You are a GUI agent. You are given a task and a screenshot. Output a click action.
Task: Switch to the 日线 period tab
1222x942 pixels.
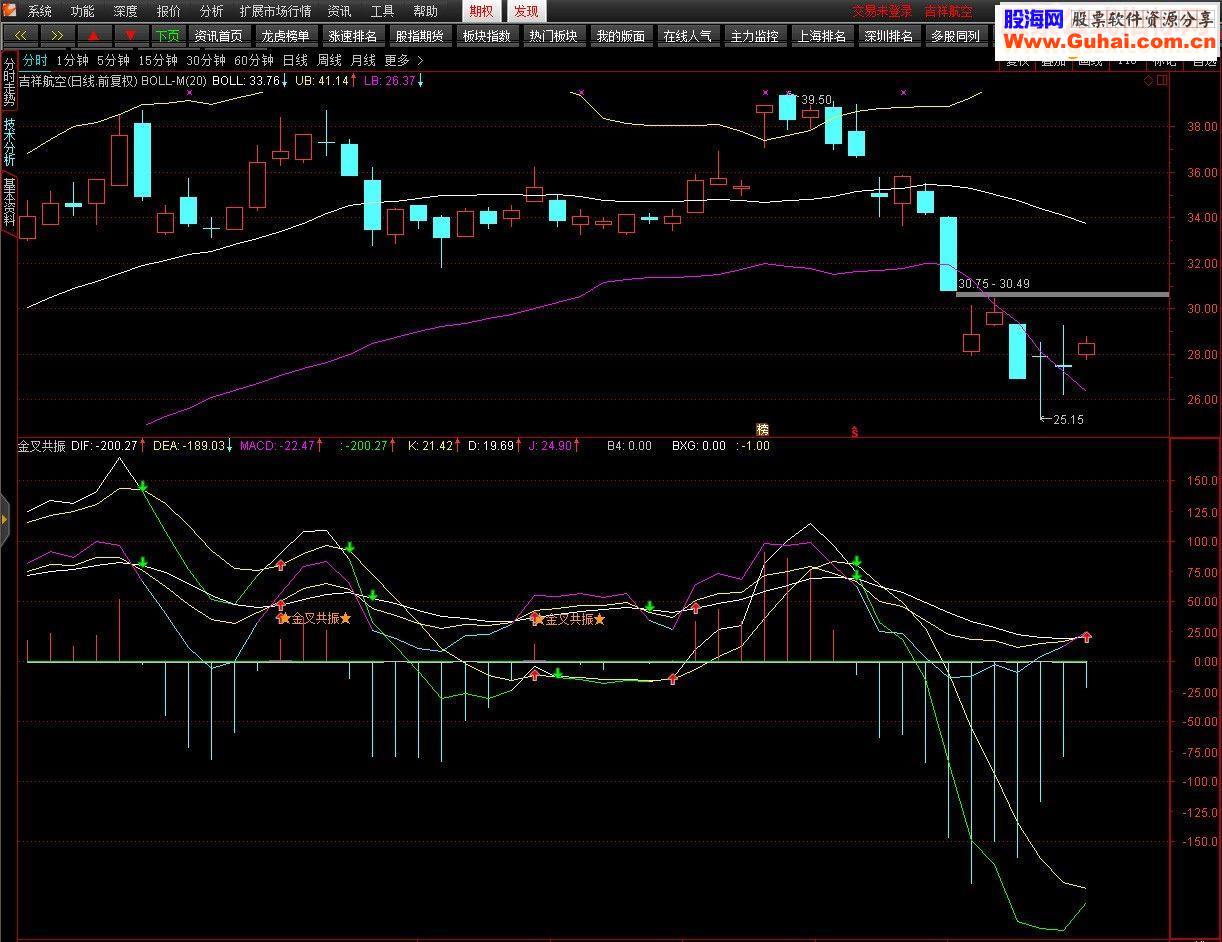pos(295,60)
